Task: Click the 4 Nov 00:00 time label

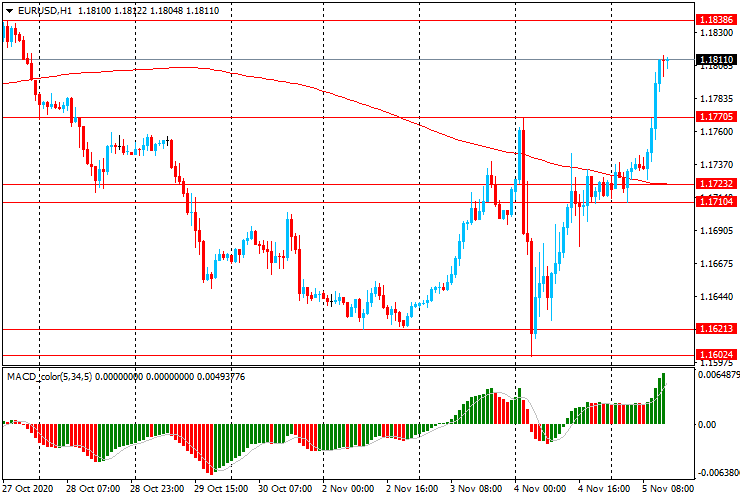Action: click(x=540, y=488)
